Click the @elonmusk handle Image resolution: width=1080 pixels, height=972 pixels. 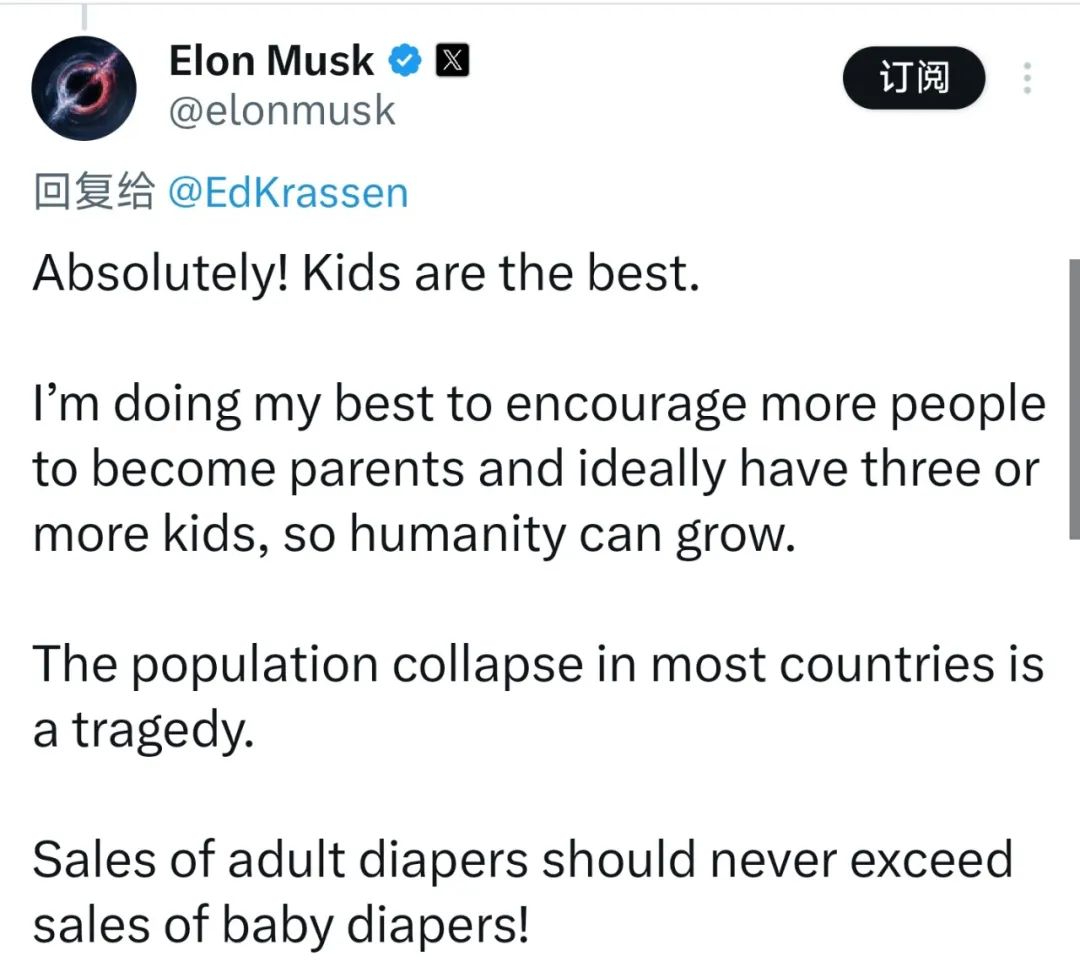(282, 111)
